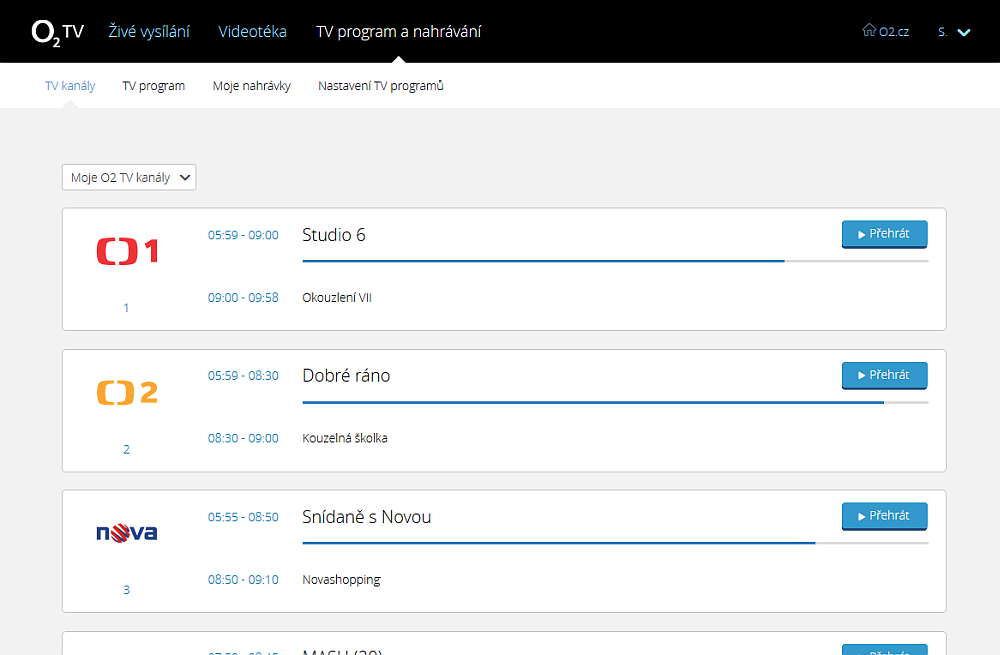Select TV program a nahrávání menu
The image size is (1000, 655).
[399, 31]
